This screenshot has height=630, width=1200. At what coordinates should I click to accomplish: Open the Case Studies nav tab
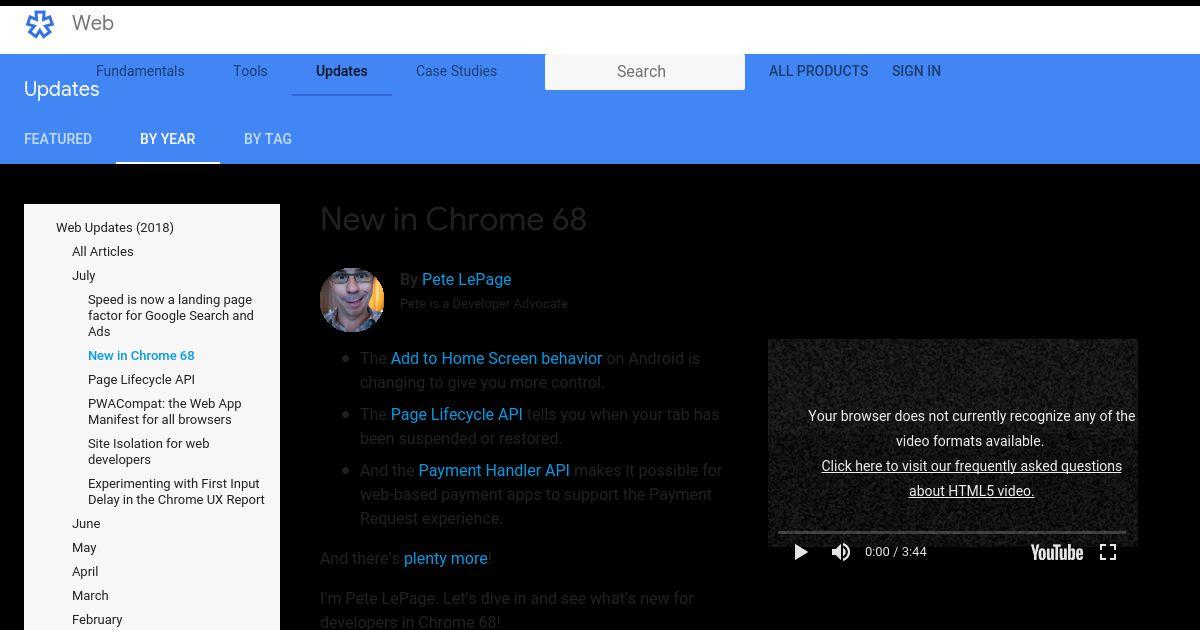456,71
